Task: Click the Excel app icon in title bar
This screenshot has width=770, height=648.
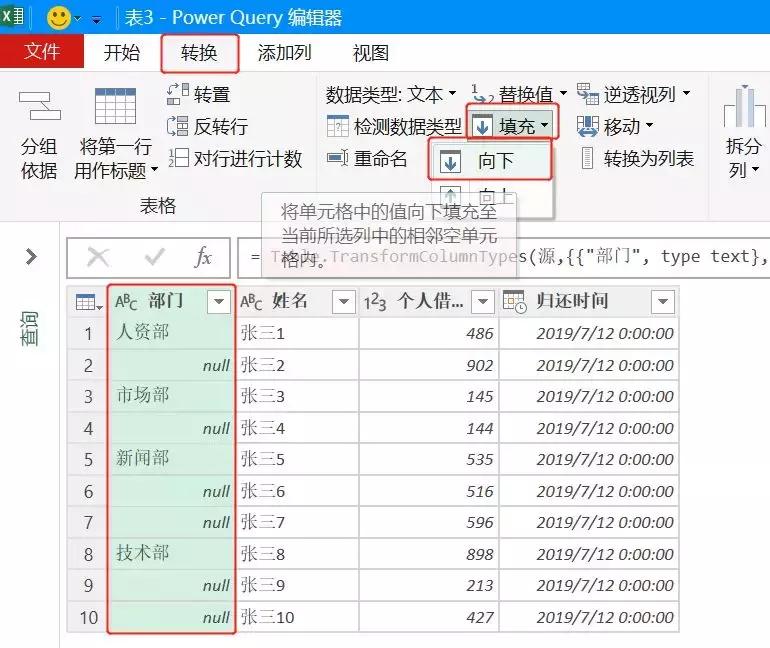Action: coord(13,16)
